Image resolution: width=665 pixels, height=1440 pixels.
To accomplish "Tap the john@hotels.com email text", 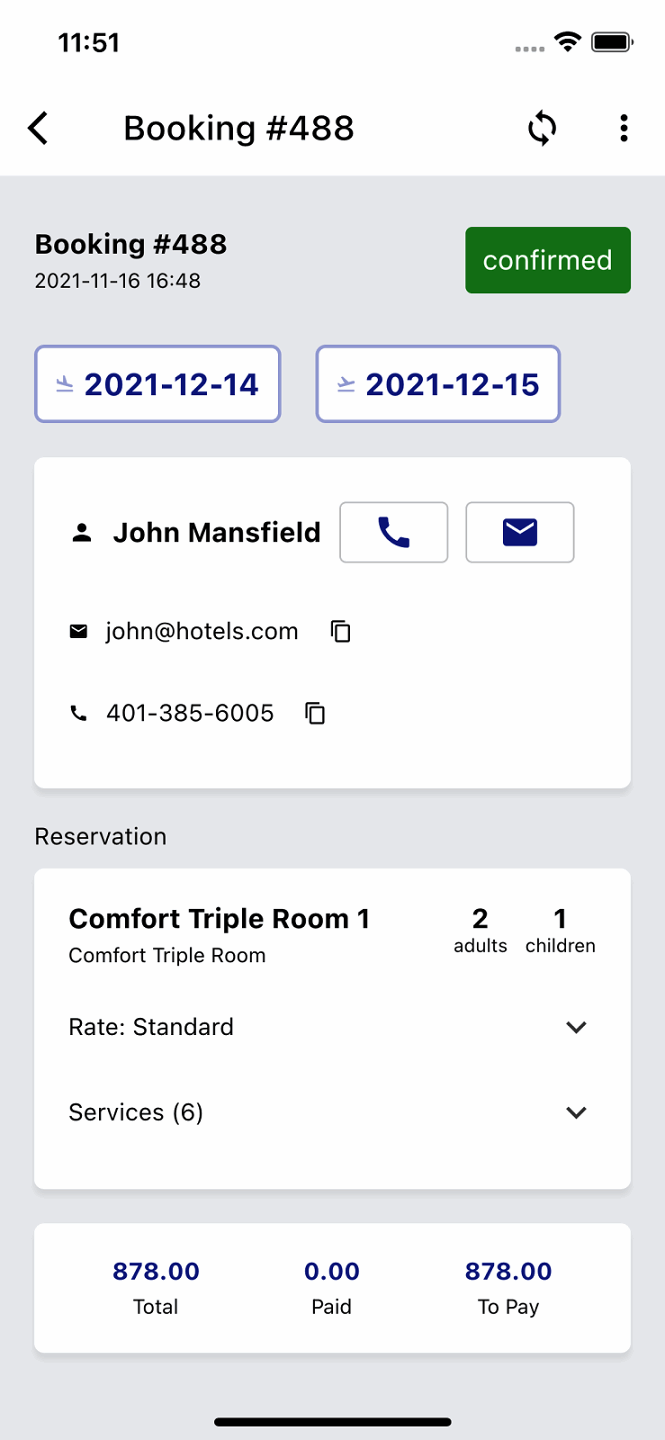I will [202, 631].
